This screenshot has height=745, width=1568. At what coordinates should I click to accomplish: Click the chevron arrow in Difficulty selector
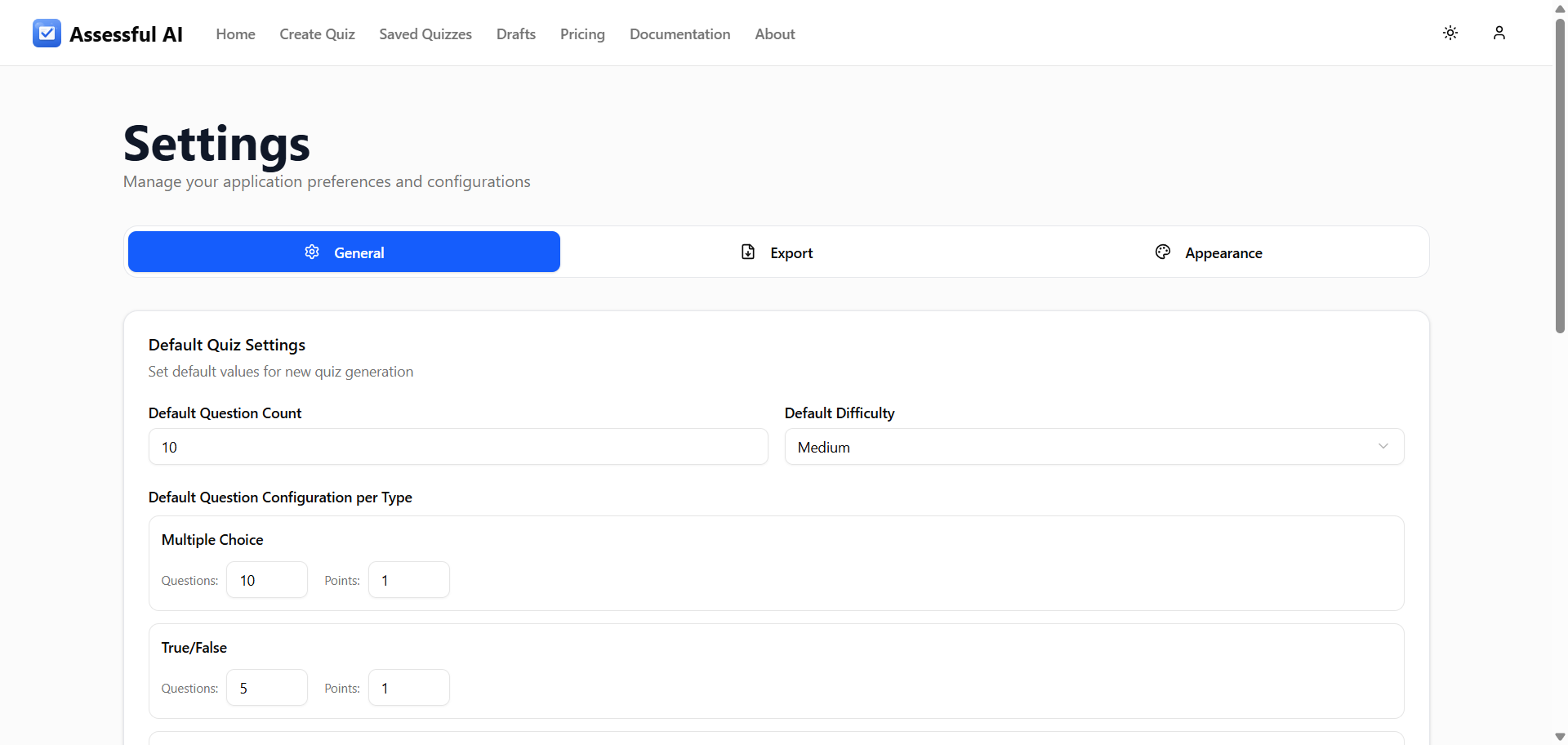point(1383,446)
